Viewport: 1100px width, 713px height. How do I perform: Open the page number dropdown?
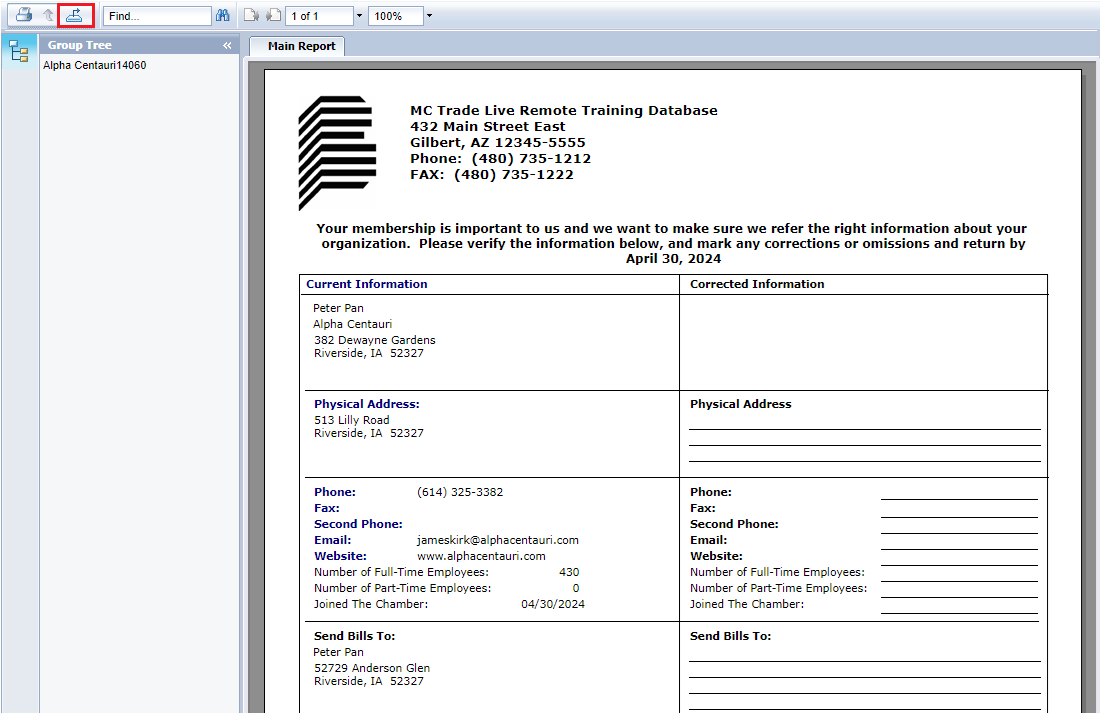coord(359,15)
